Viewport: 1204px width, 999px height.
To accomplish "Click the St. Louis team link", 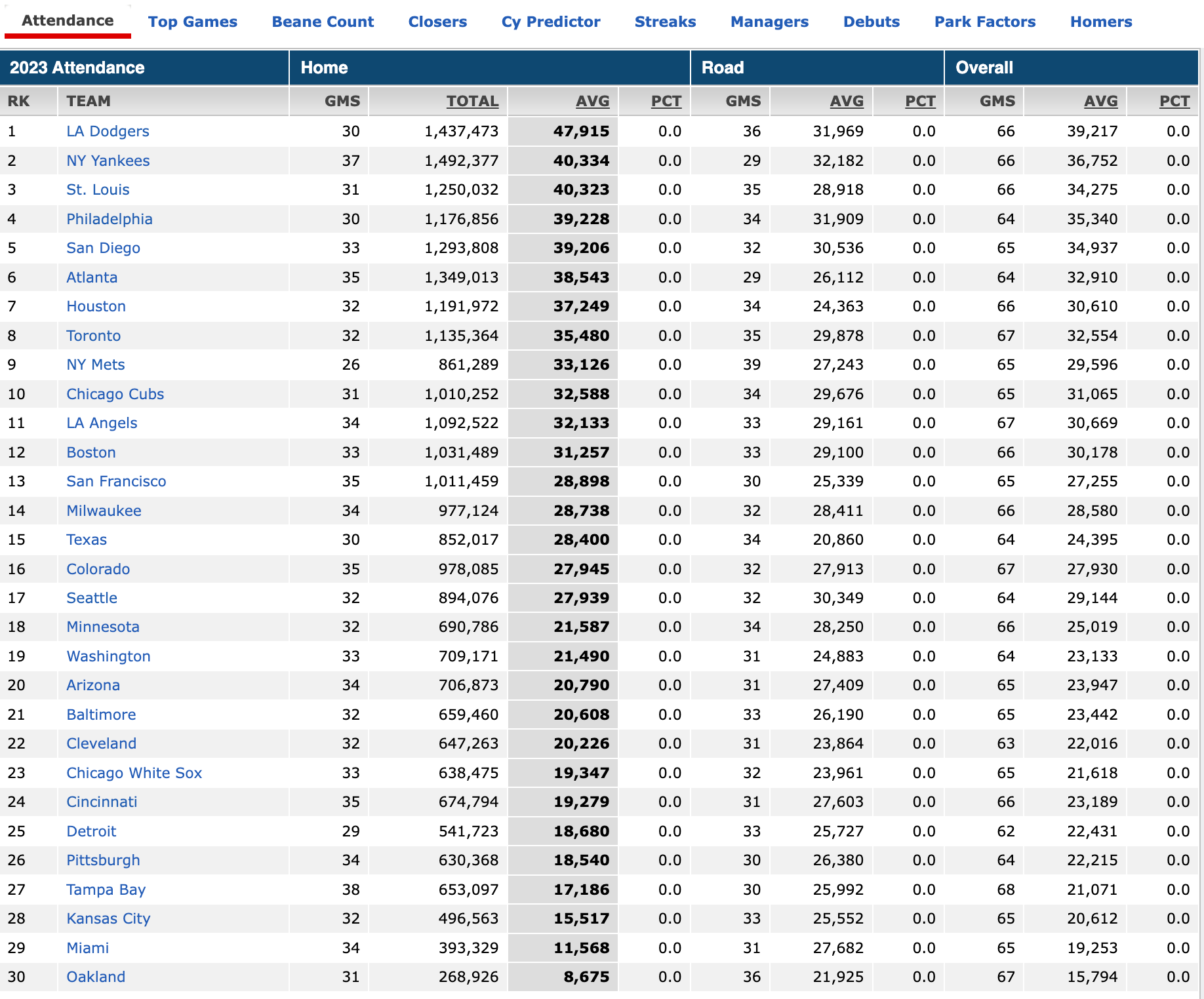I will click(98, 189).
